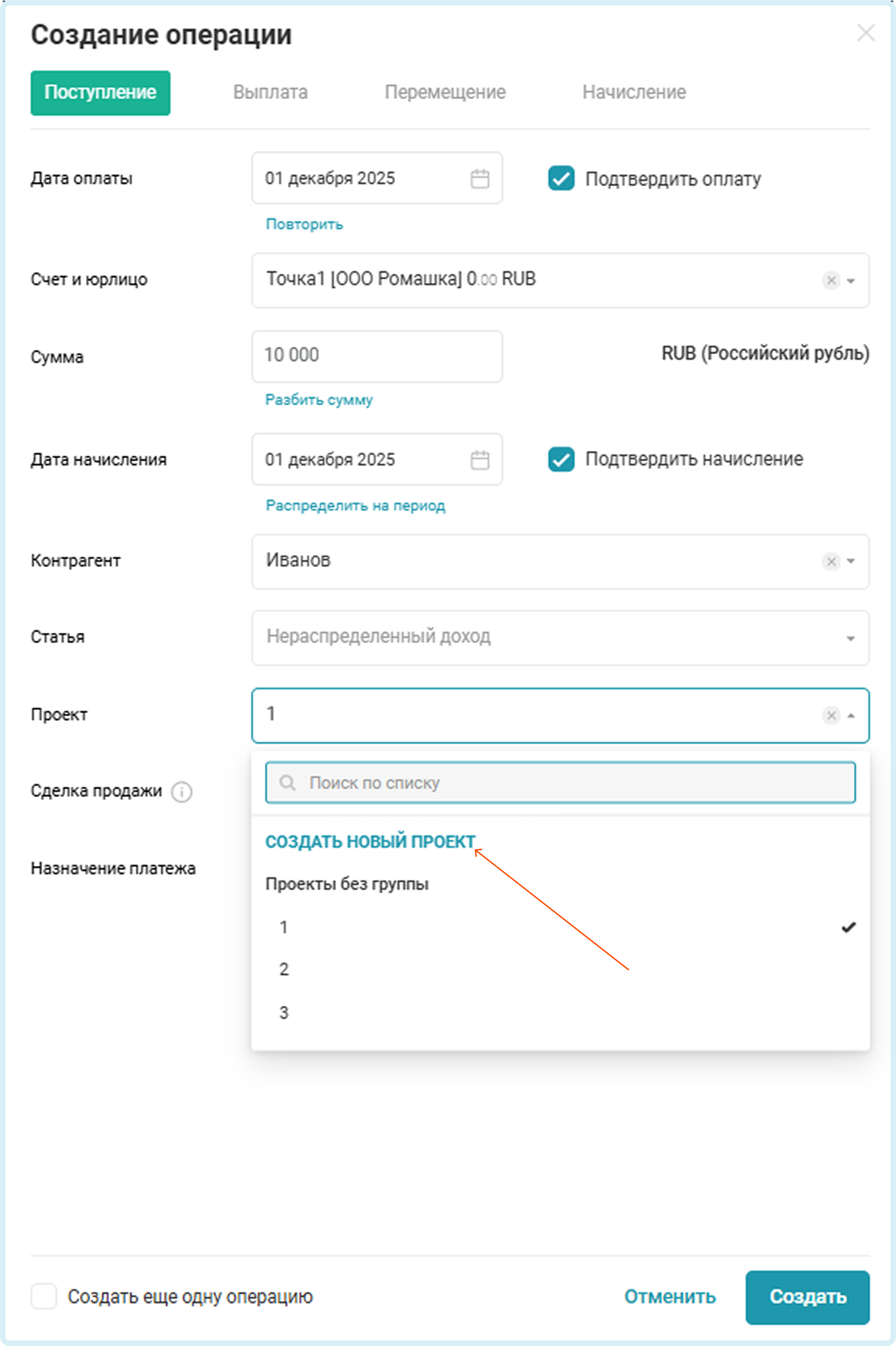Screen dimensions: 896x1346
Task: Uncheck Подтвердить оплату checkbox
Action: tap(561, 178)
